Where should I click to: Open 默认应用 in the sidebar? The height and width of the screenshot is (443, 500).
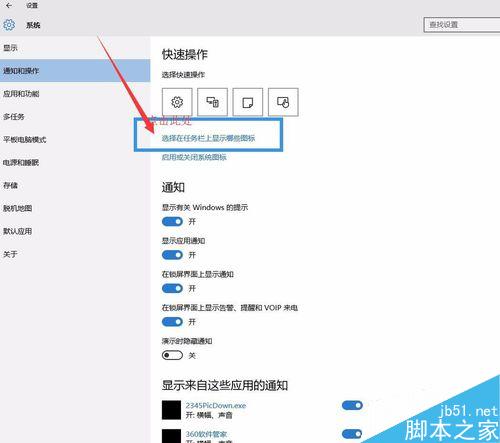click(75, 231)
